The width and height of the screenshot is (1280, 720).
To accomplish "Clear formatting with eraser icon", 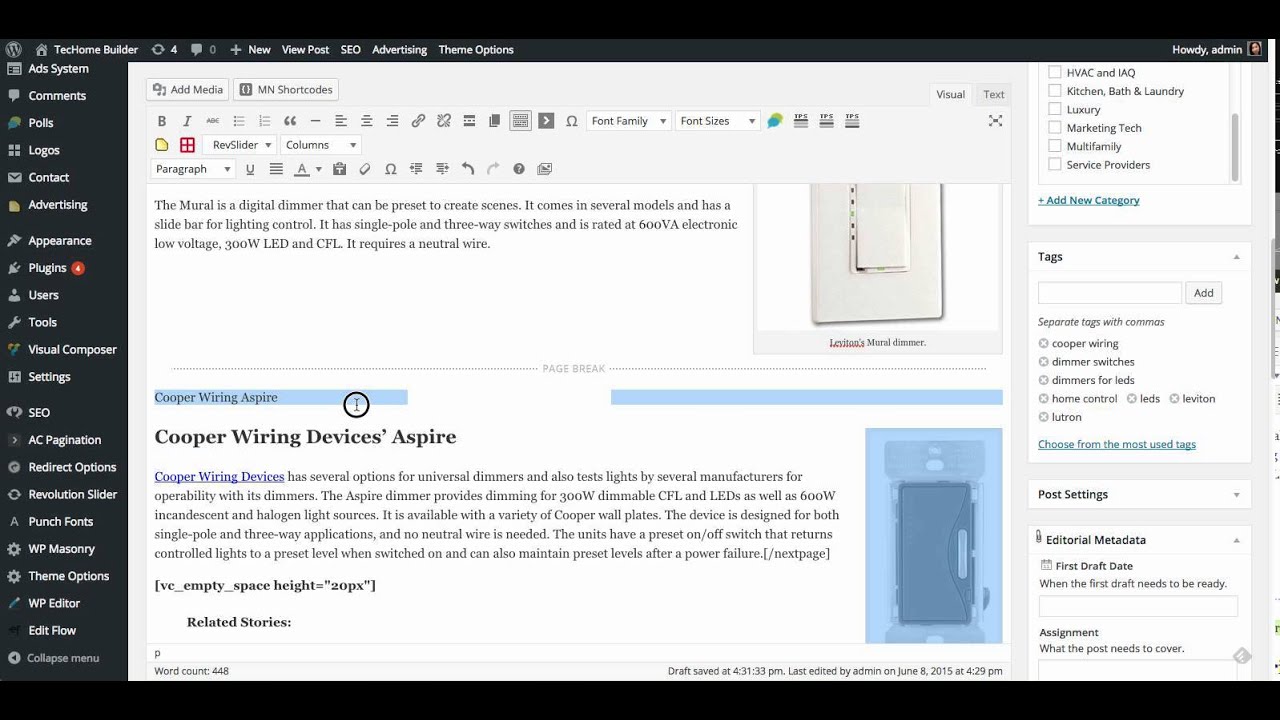I will (x=365, y=169).
